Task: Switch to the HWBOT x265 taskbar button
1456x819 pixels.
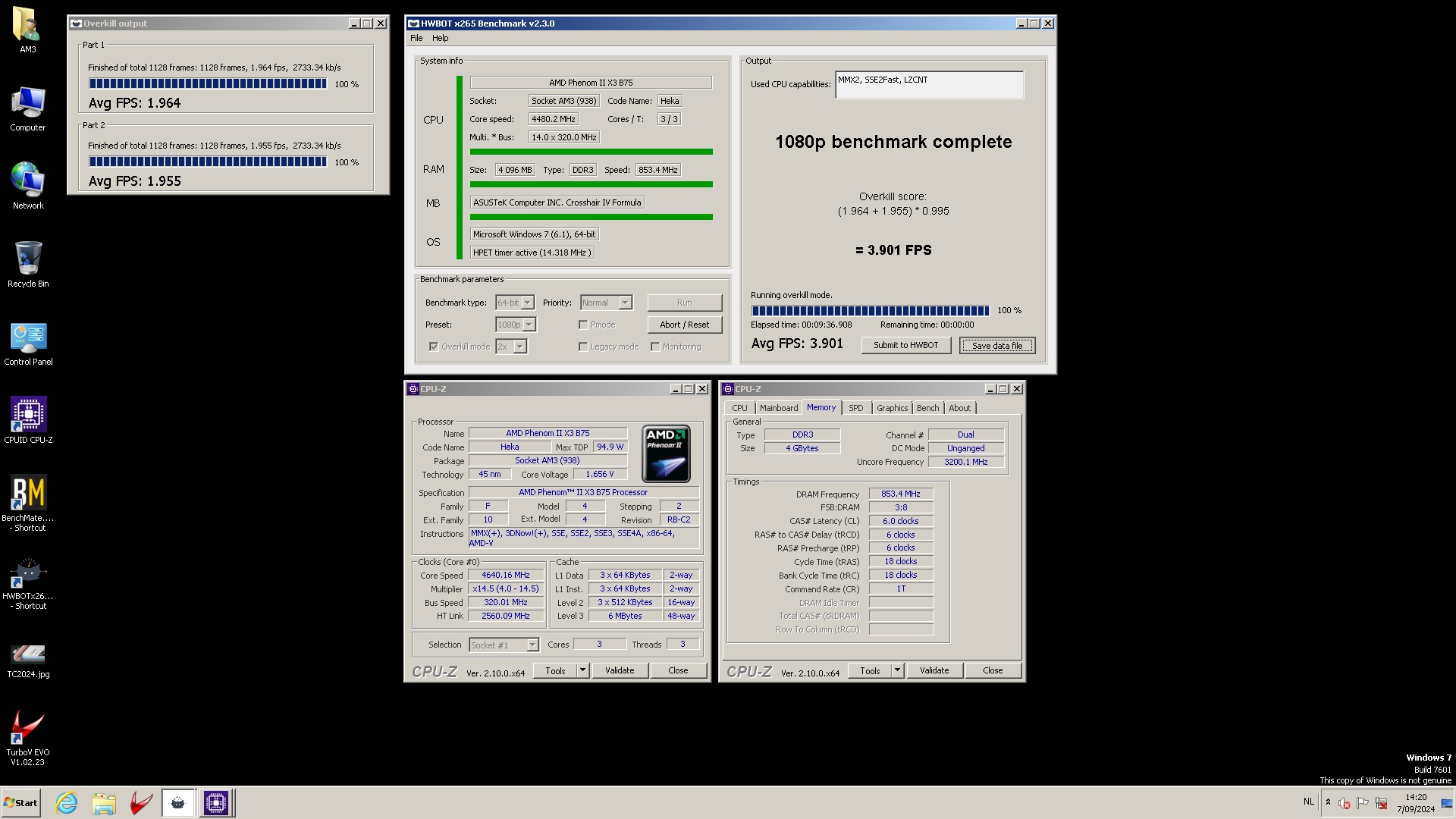Action: (178, 802)
